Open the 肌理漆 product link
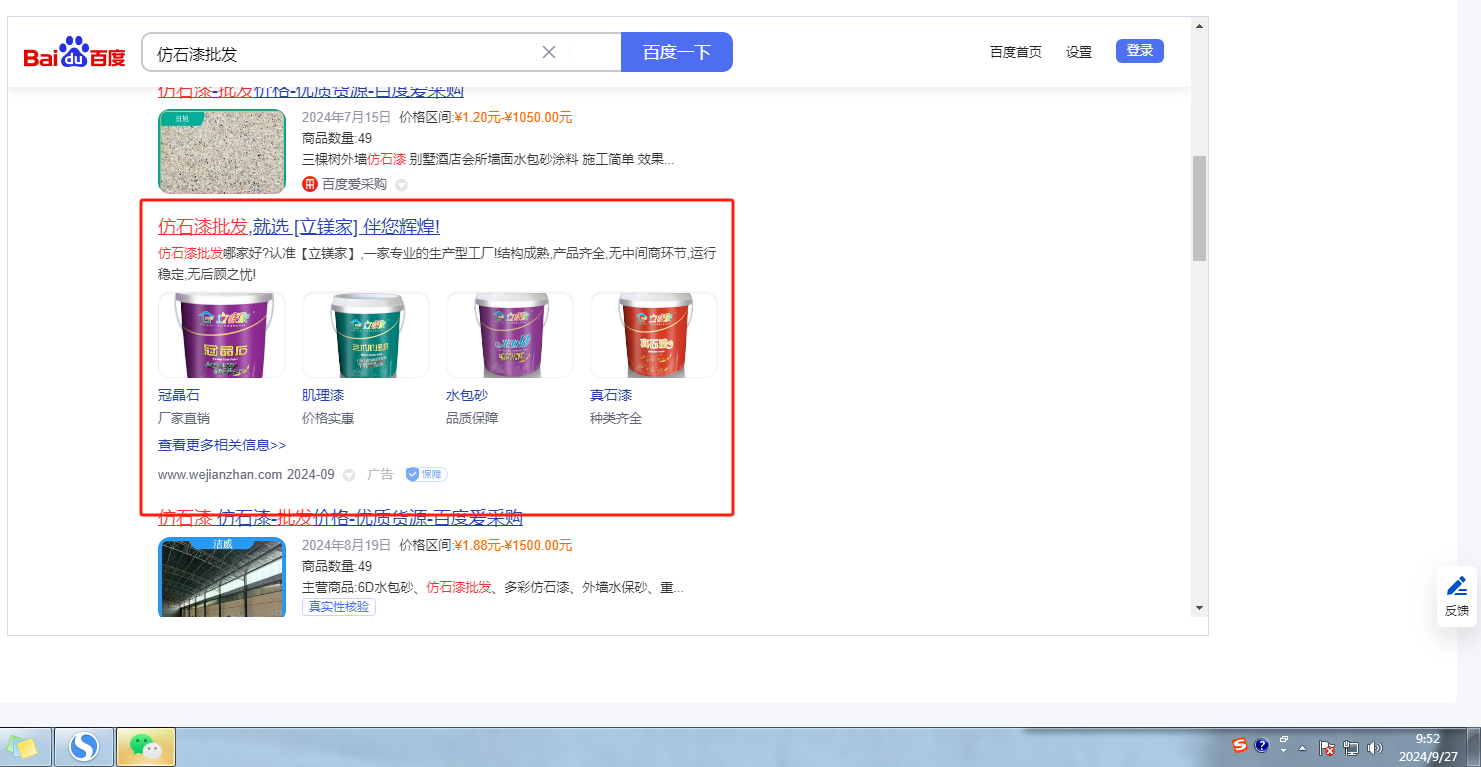Image resolution: width=1481 pixels, height=767 pixels. coord(323,395)
